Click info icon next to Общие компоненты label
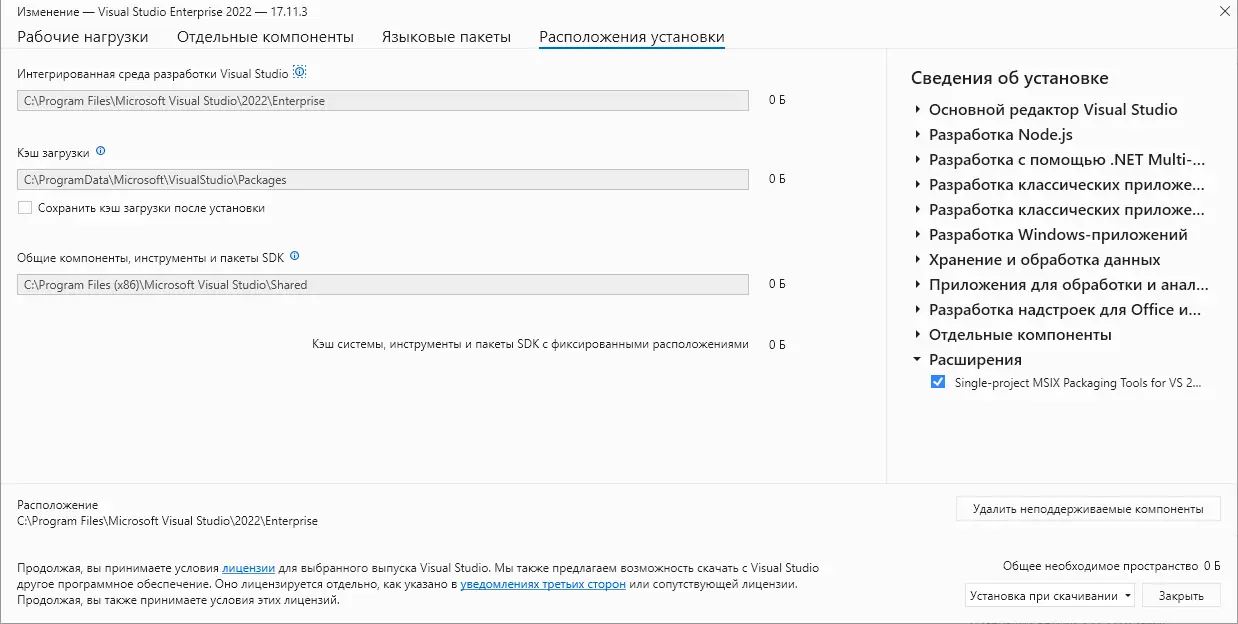 click(x=294, y=256)
